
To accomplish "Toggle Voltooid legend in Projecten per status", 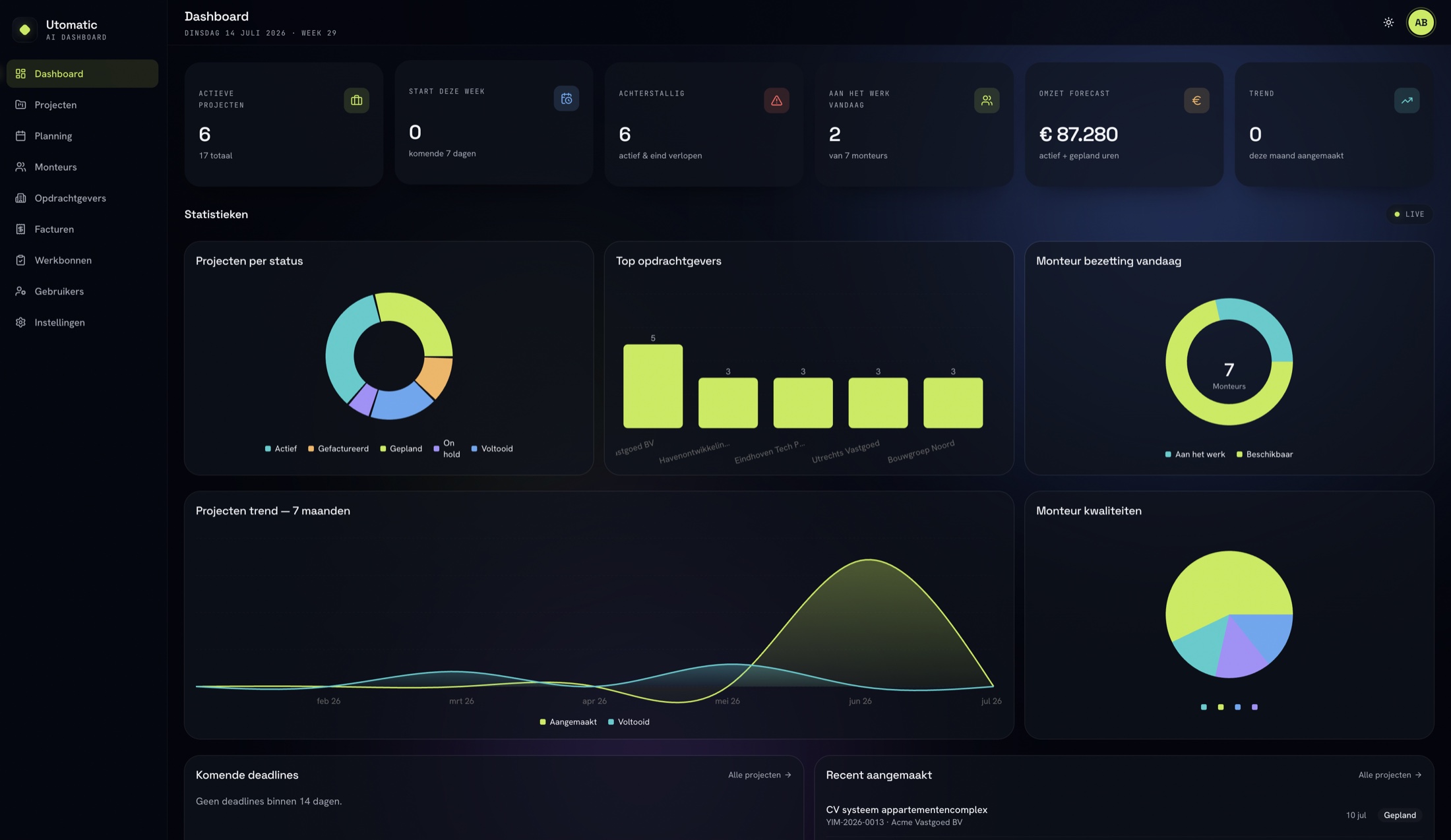I will point(492,448).
